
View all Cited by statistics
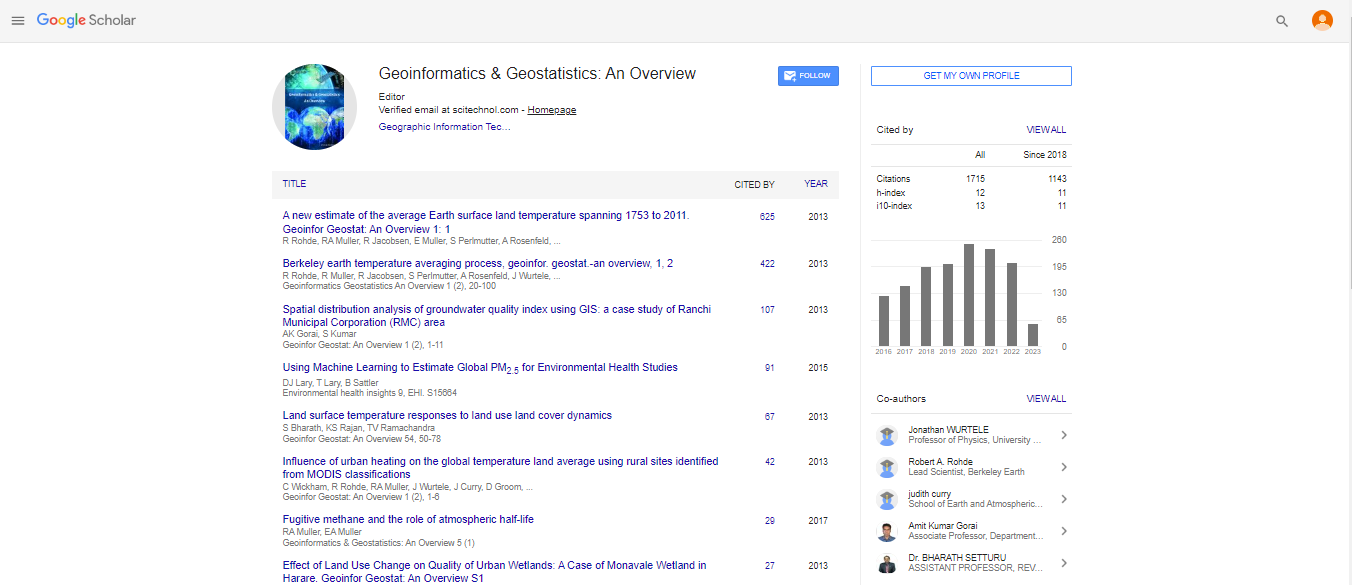point(1046,130)
